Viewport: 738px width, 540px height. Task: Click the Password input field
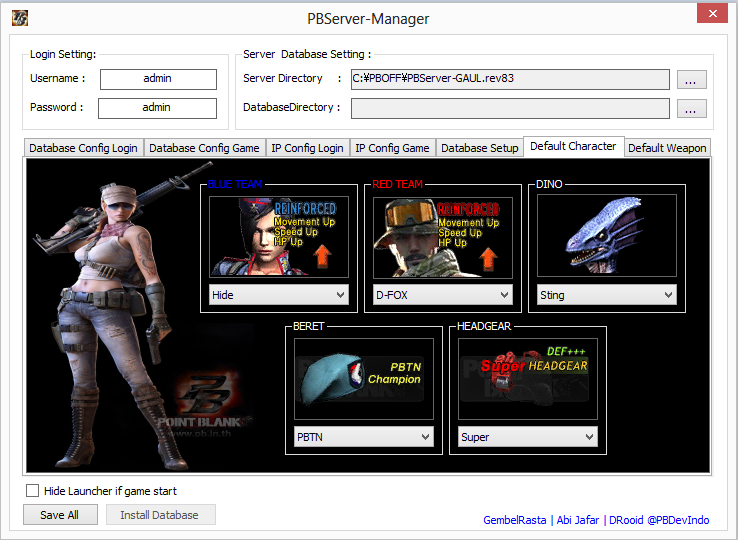157,108
